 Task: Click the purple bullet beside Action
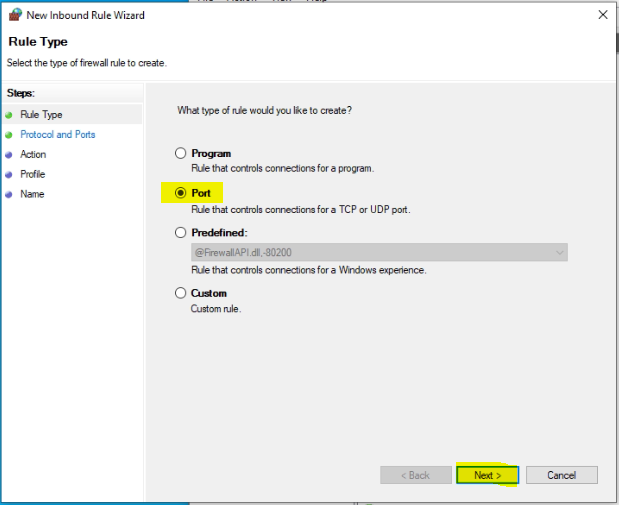pos(9,155)
